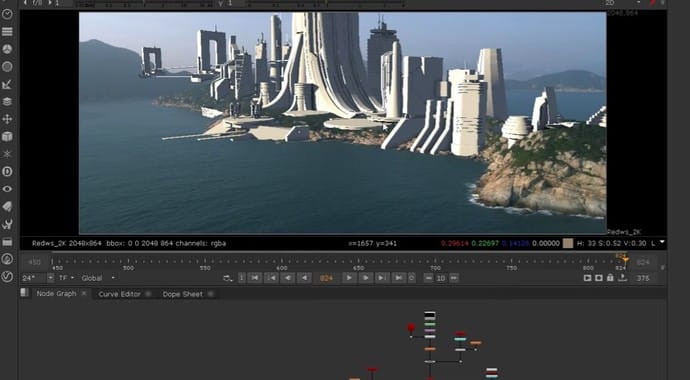Open the TF time format dropdown
The width and height of the screenshot is (690, 380).
point(67,278)
